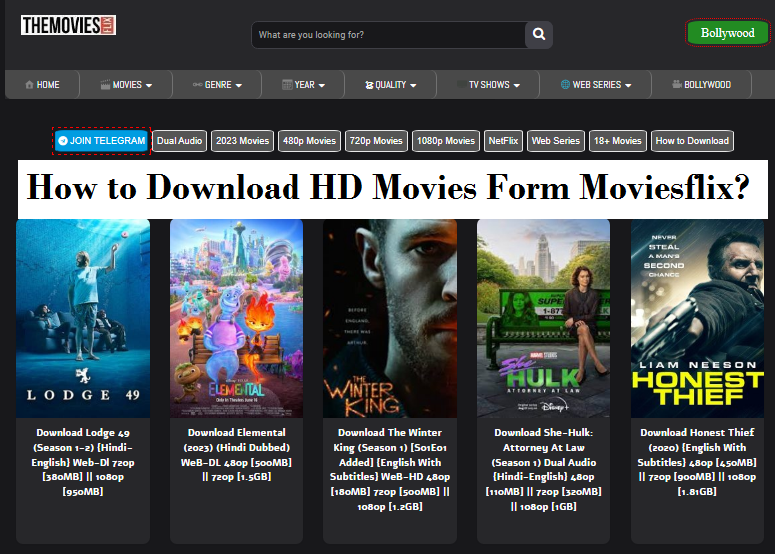This screenshot has width=775, height=554.
Task: Click the Home house icon
Action: click(30, 85)
